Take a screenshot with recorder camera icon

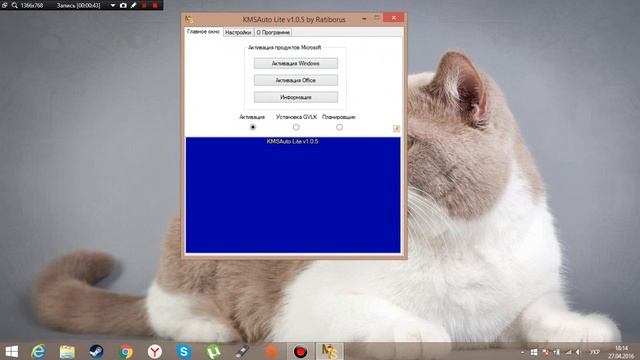pyautogui.click(x=123, y=5)
